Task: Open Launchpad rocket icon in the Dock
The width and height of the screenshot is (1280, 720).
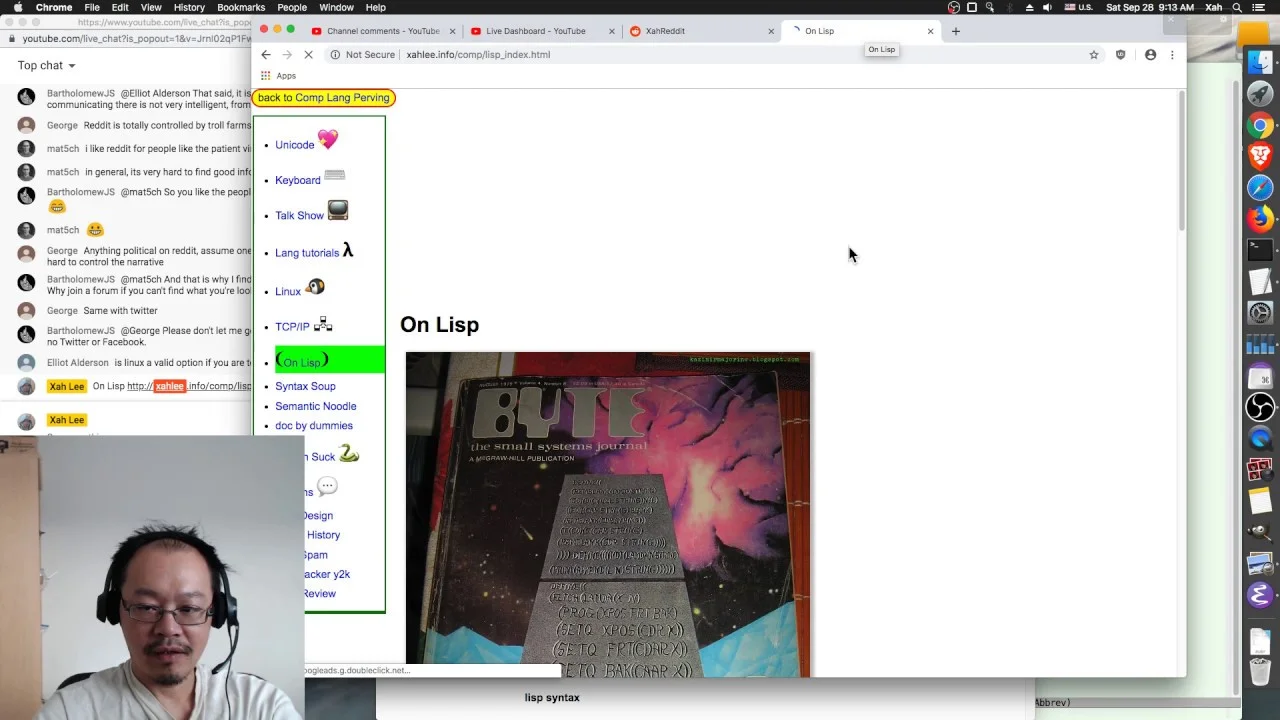Action: coord(1260,94)
